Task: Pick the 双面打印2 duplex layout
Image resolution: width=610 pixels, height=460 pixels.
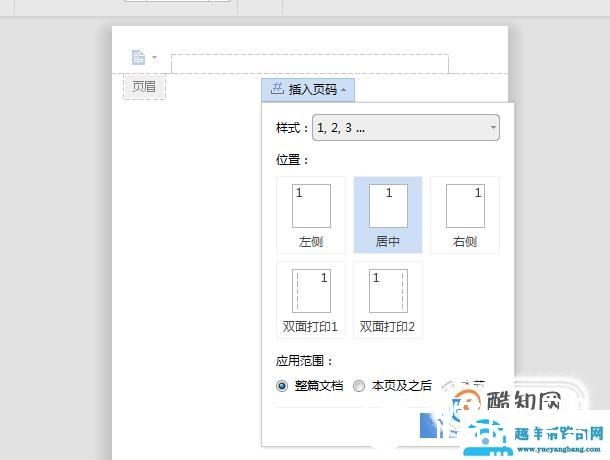Action: (388, 300)
